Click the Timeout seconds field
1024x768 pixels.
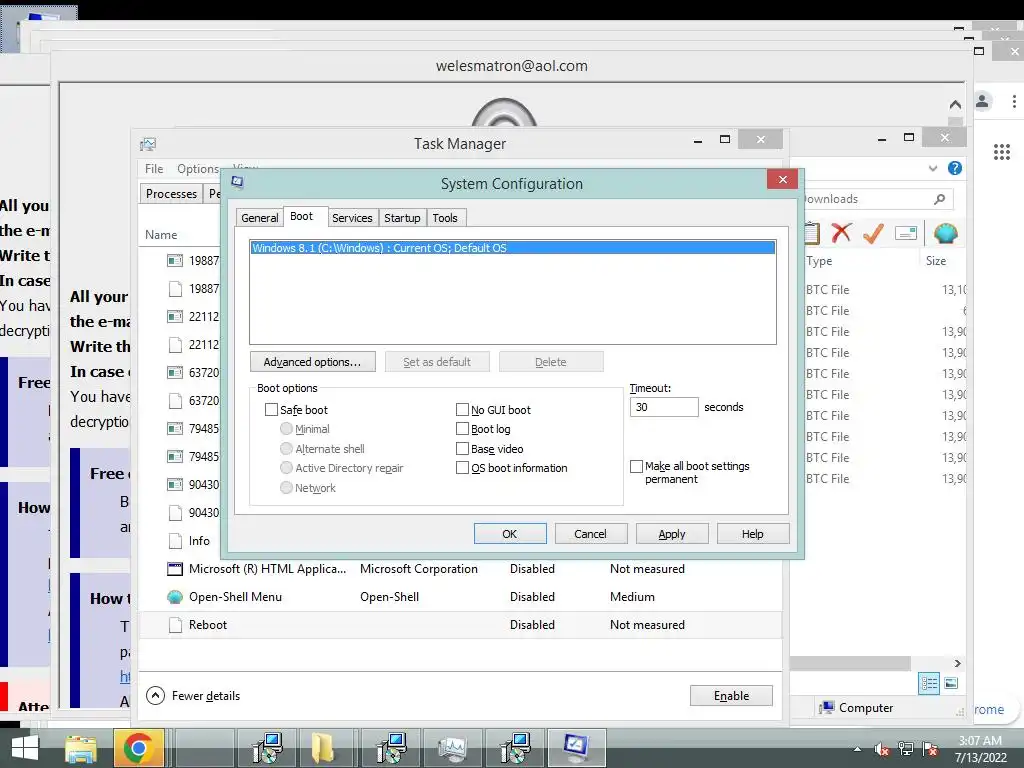pyautogui.click(x=664, y=407)
